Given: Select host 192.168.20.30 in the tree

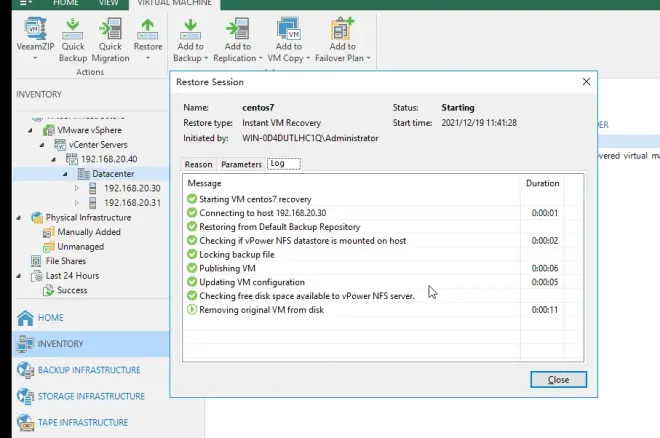Looking at the screenshot, I should coord(132,188).
